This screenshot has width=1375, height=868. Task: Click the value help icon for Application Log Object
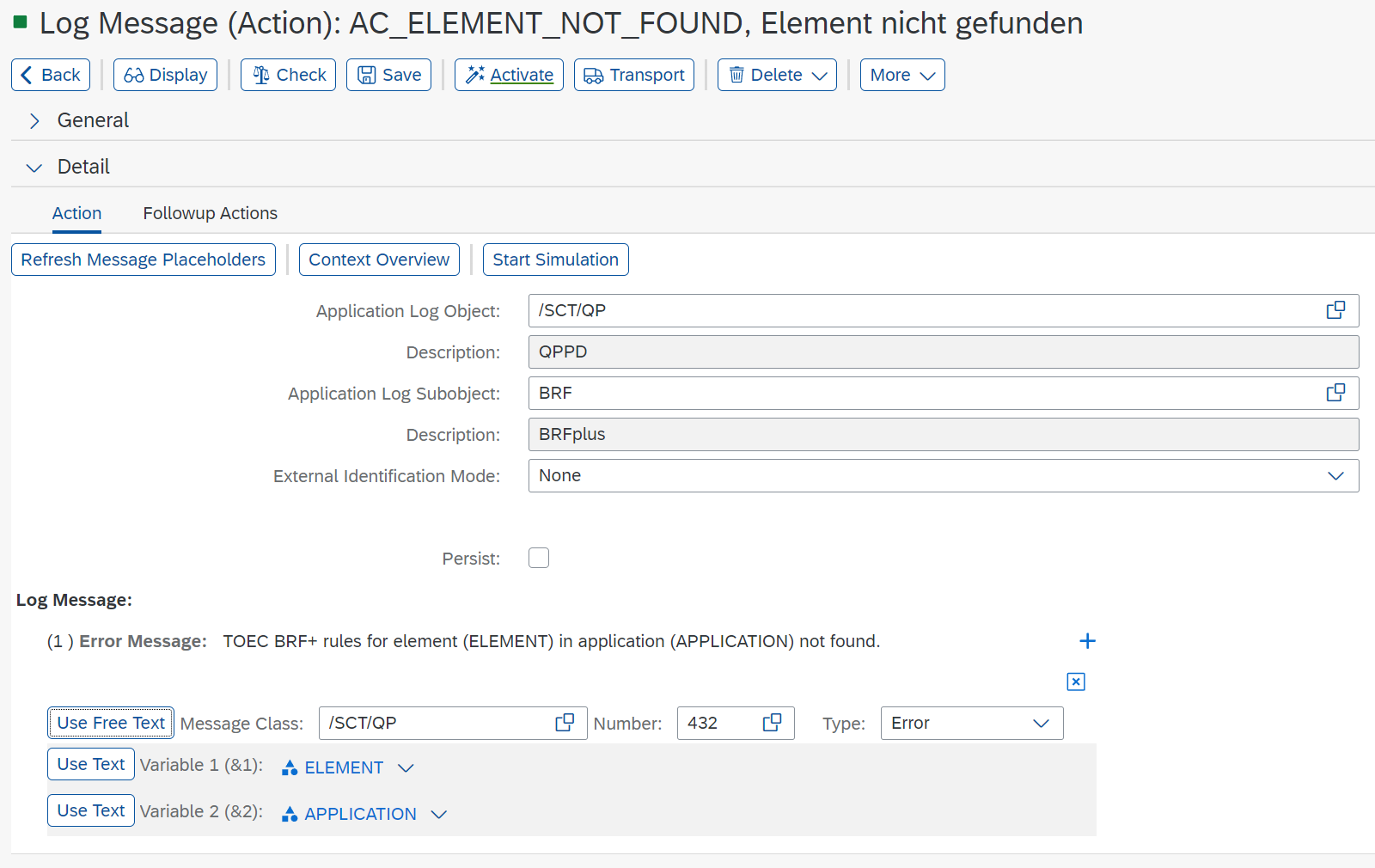tap(1335, 310)
